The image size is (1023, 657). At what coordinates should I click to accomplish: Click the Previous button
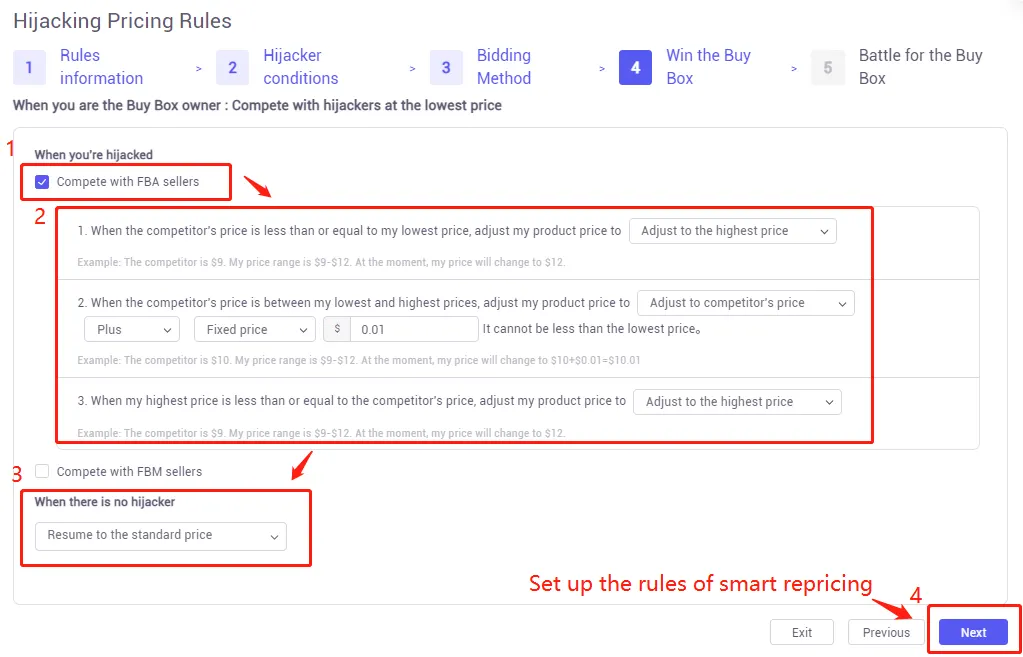[886, 631]
